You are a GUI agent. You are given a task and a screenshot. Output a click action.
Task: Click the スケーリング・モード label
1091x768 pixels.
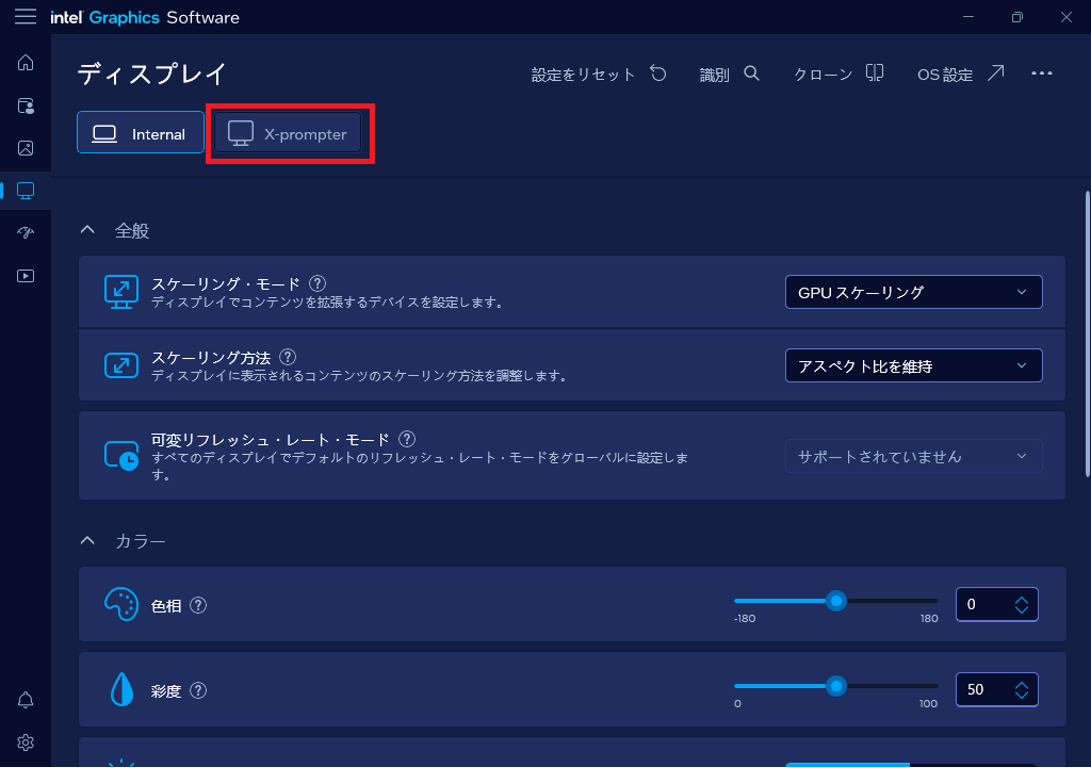pyautogui.click(x=225, y=284)
